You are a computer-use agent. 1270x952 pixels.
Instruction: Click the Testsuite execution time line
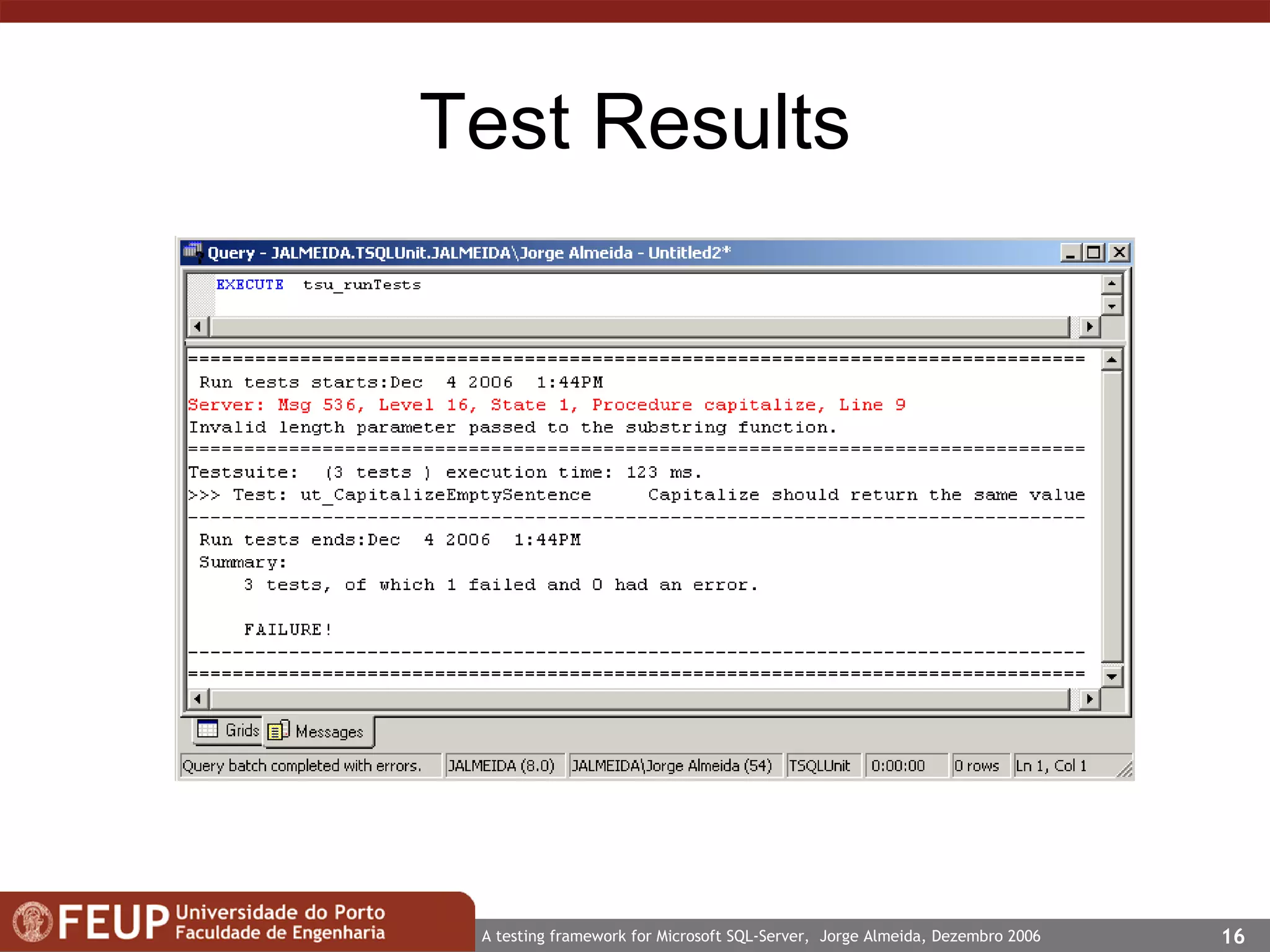tap(445, 473)
